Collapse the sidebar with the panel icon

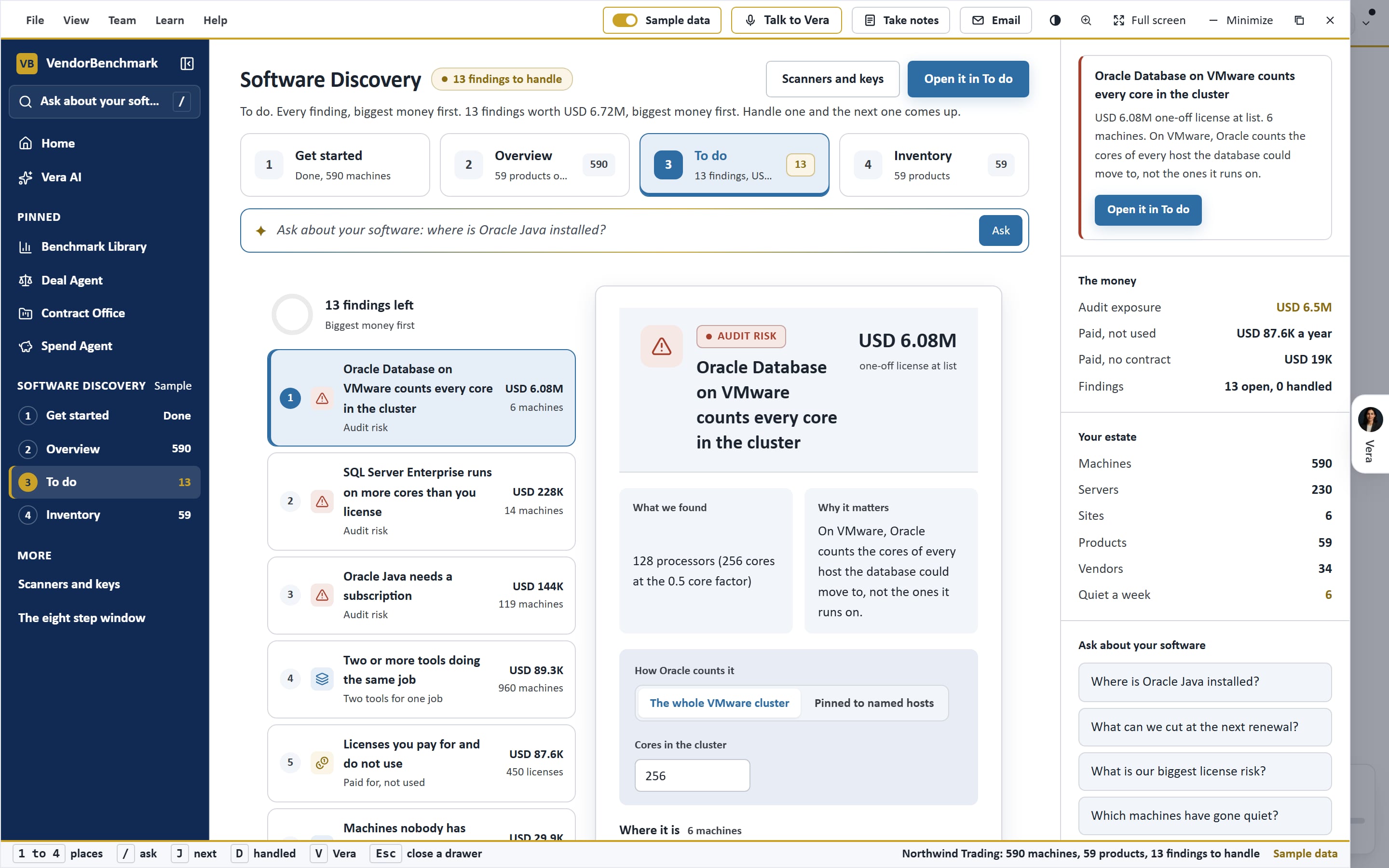tap(187, 63)
